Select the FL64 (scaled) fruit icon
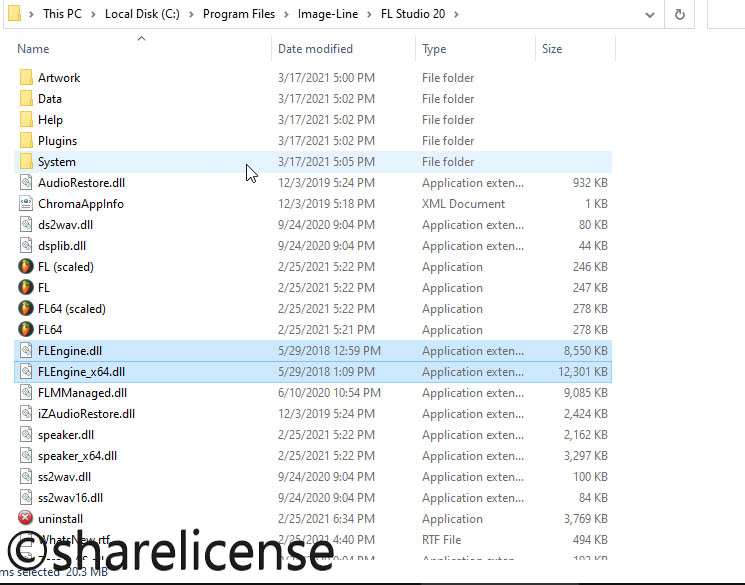 tap(26, 308)
